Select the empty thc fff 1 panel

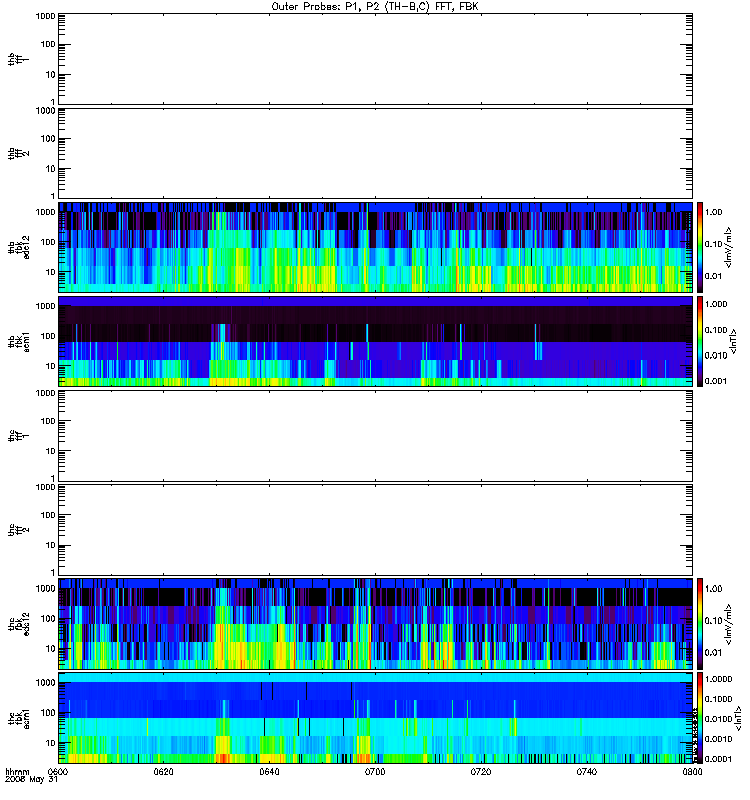tap(375, 436)
